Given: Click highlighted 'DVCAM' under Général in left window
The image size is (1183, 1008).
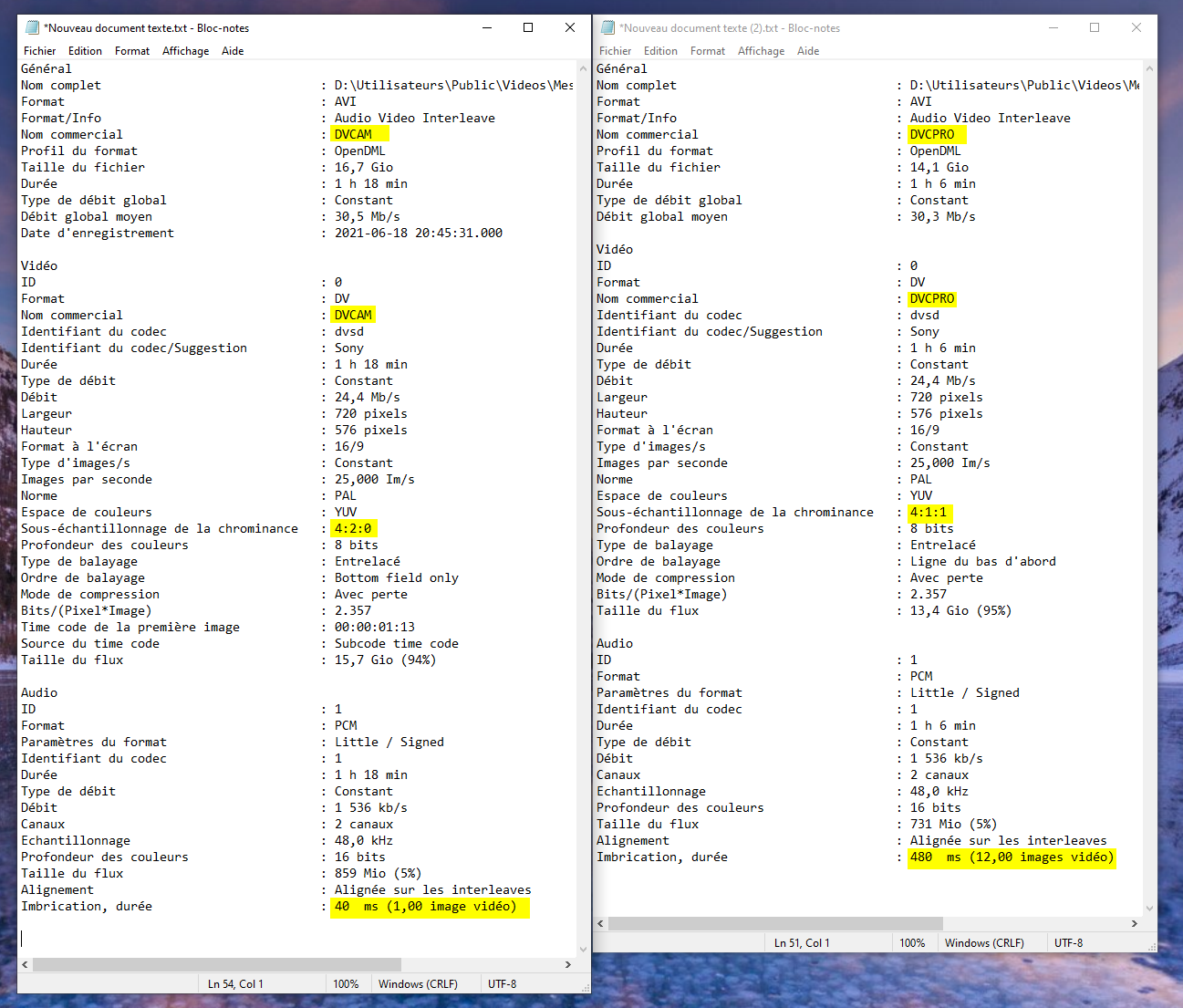Looking at the screenshot, I should point(353,134).
